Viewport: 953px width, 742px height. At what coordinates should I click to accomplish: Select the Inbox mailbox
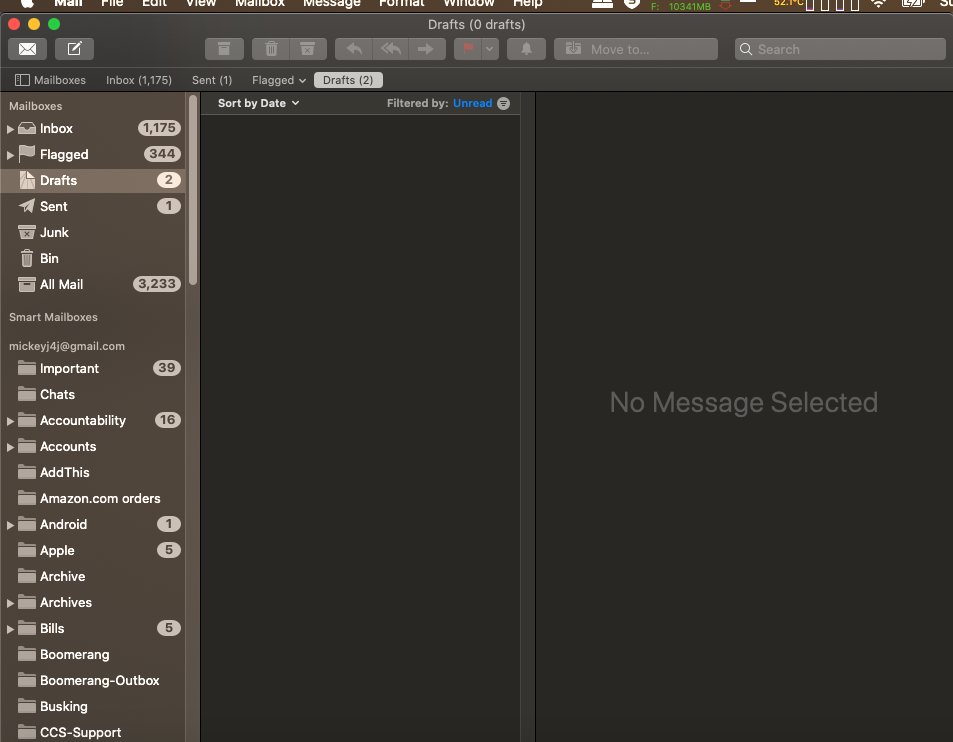pos(93,128)
